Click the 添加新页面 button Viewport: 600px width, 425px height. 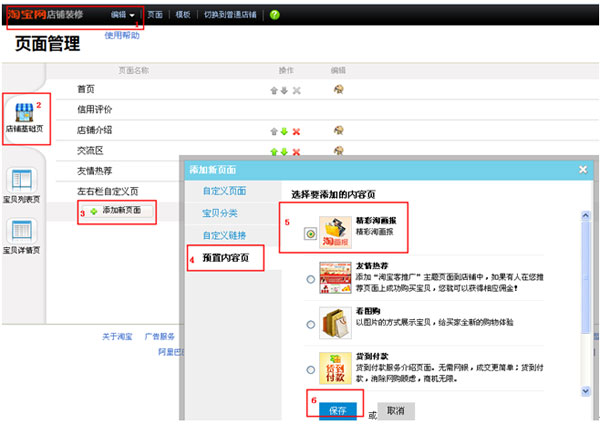point(118,211)
